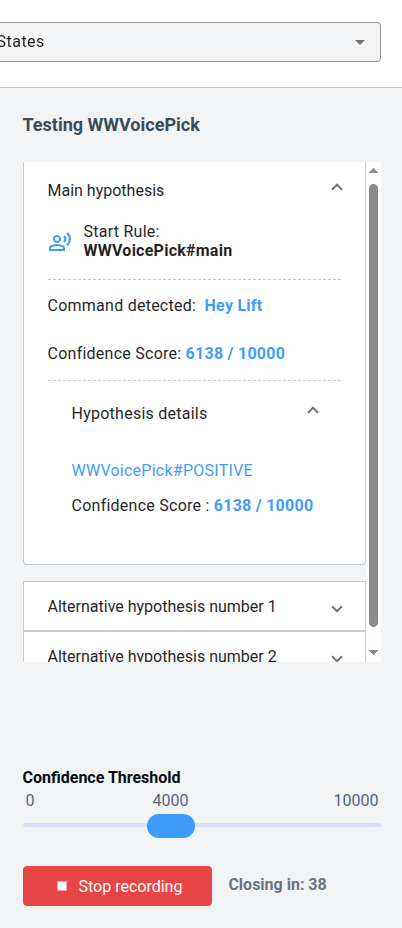The width and height of the screenshot is (402, 928).
Task: Click the WWVoicePick#main start rule text
Action: (157, 251)
